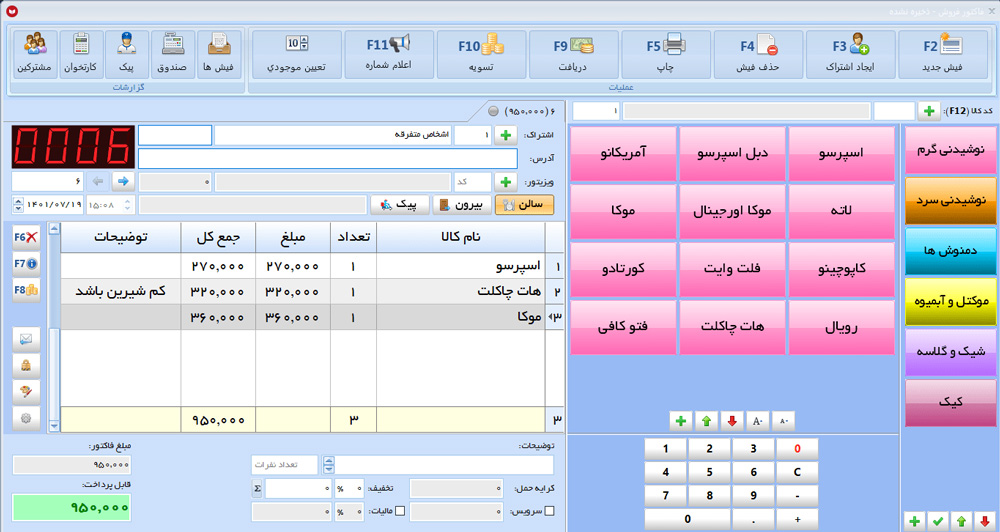The image size is (1000, 532).
Task: Add a double espresso (دبل اسپرسو)
Action: [732, 154]
